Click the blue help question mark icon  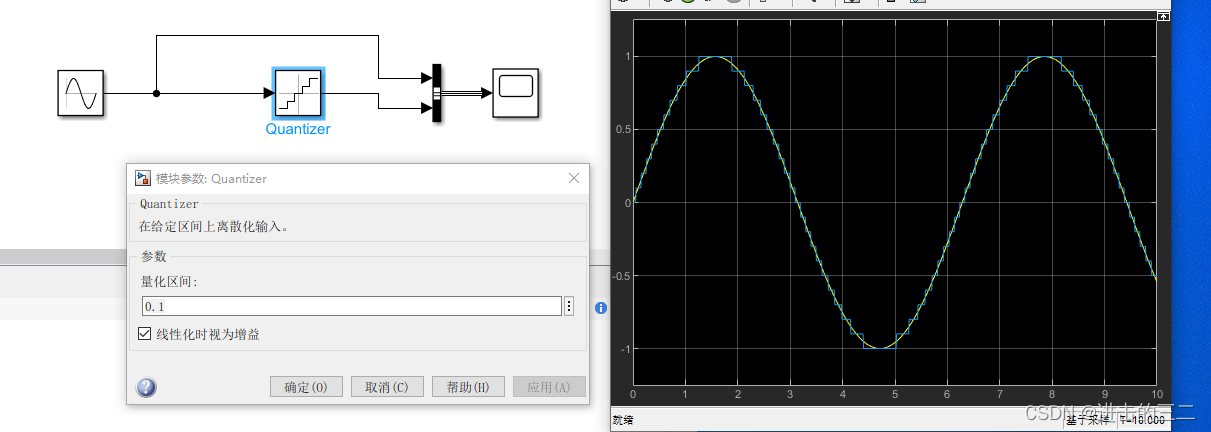146,387
